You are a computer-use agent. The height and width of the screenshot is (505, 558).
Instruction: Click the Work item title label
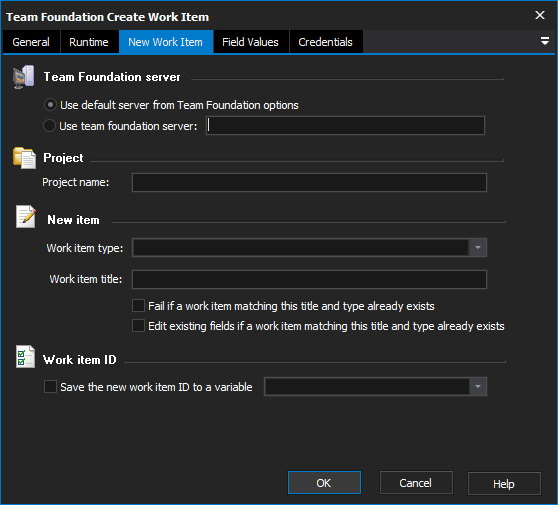point(86,279)
